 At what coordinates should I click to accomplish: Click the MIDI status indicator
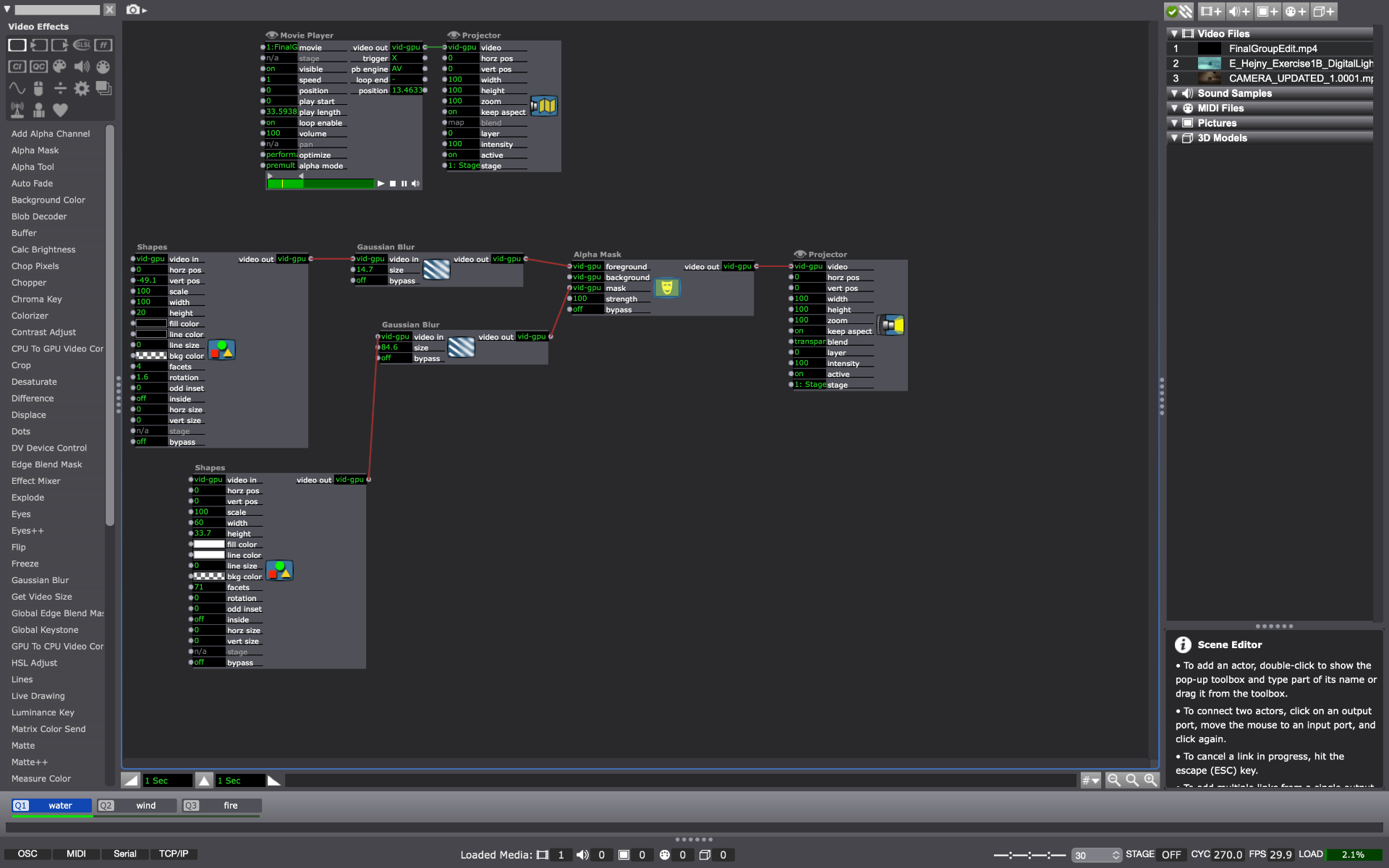[76, 854]
